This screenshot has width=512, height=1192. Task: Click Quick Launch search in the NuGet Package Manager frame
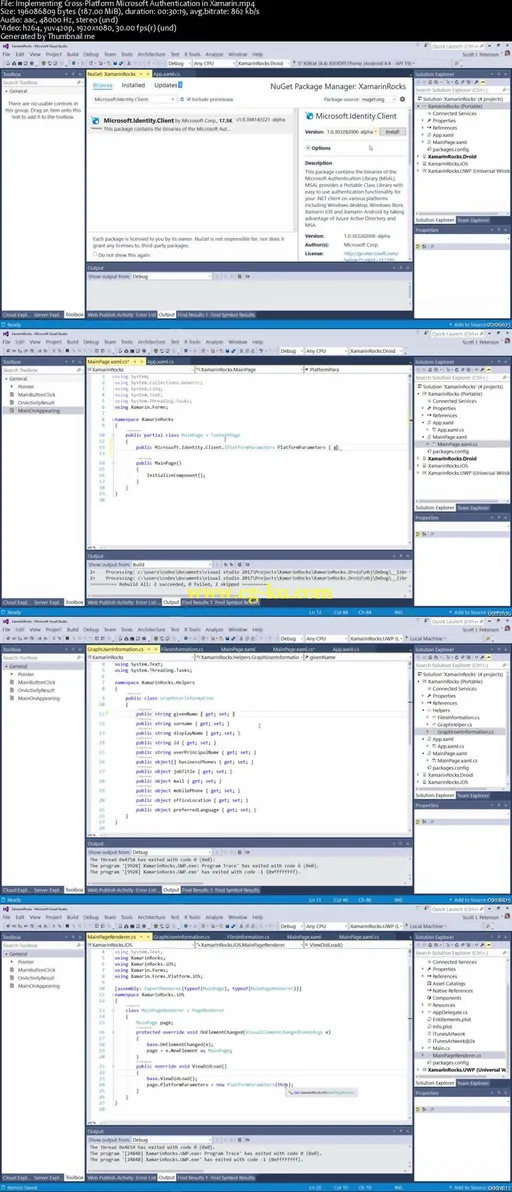(456, 46)
